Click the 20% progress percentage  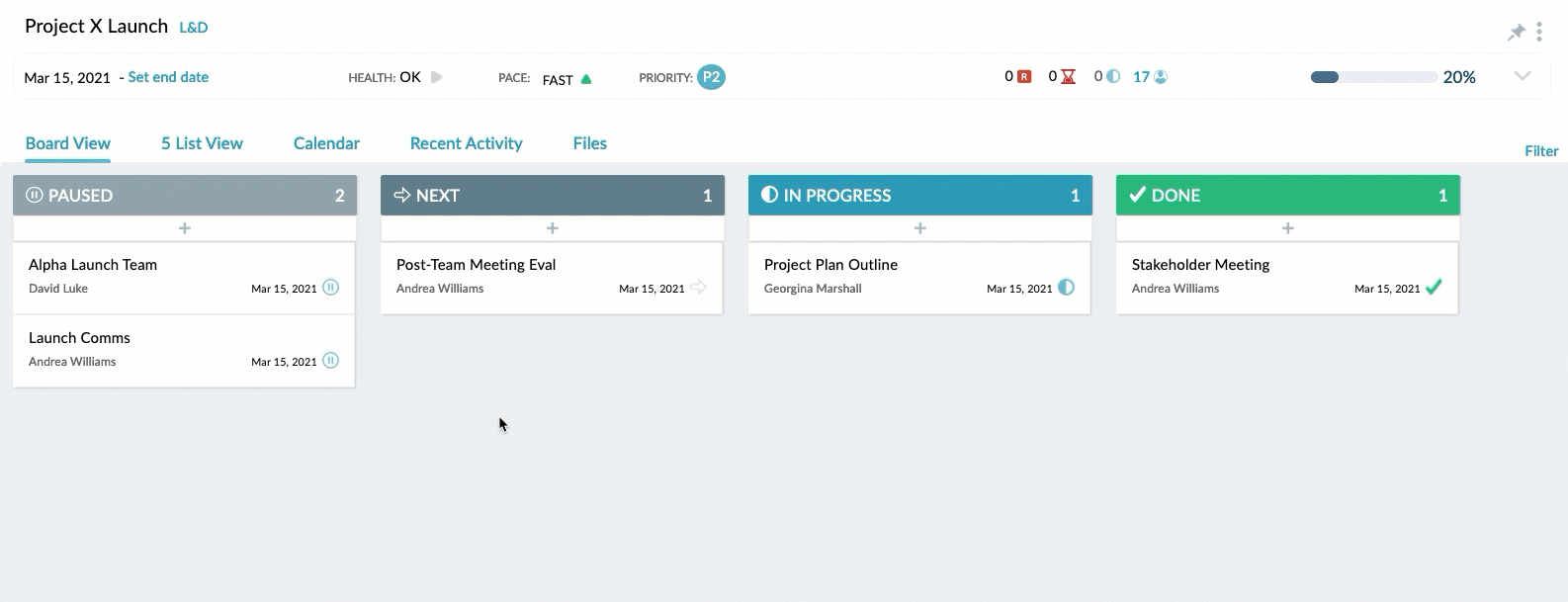(x=1459, y=77)
